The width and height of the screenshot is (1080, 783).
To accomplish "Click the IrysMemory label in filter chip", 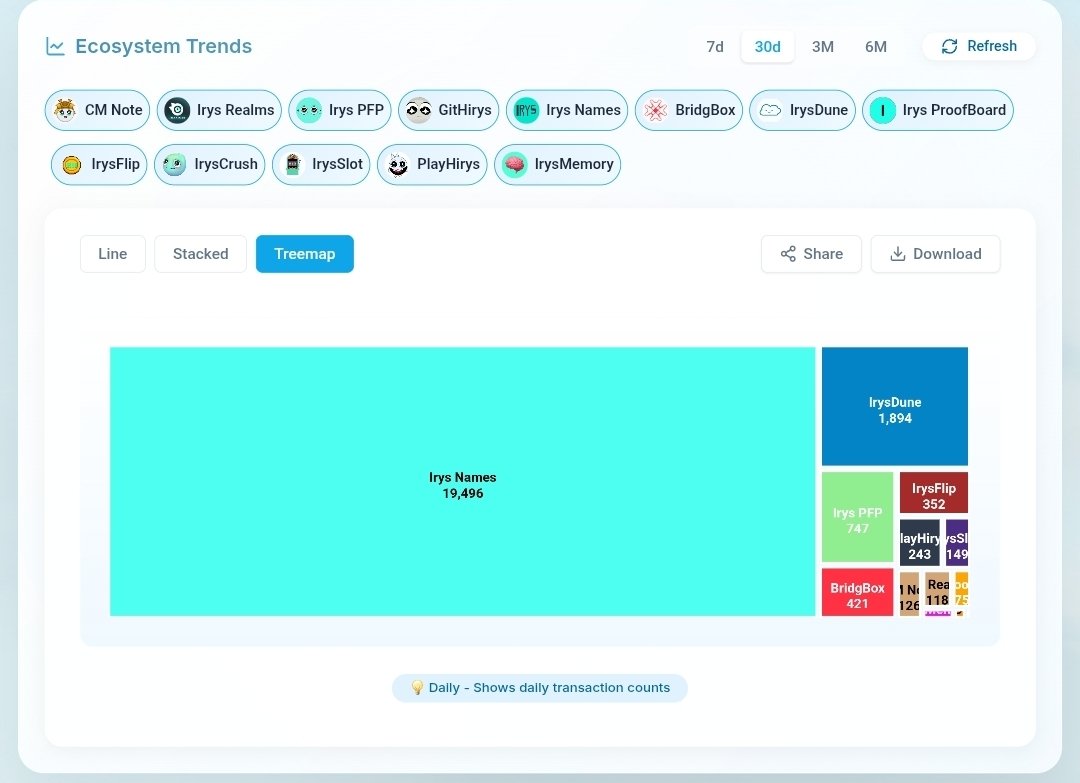I will [574, 165].
